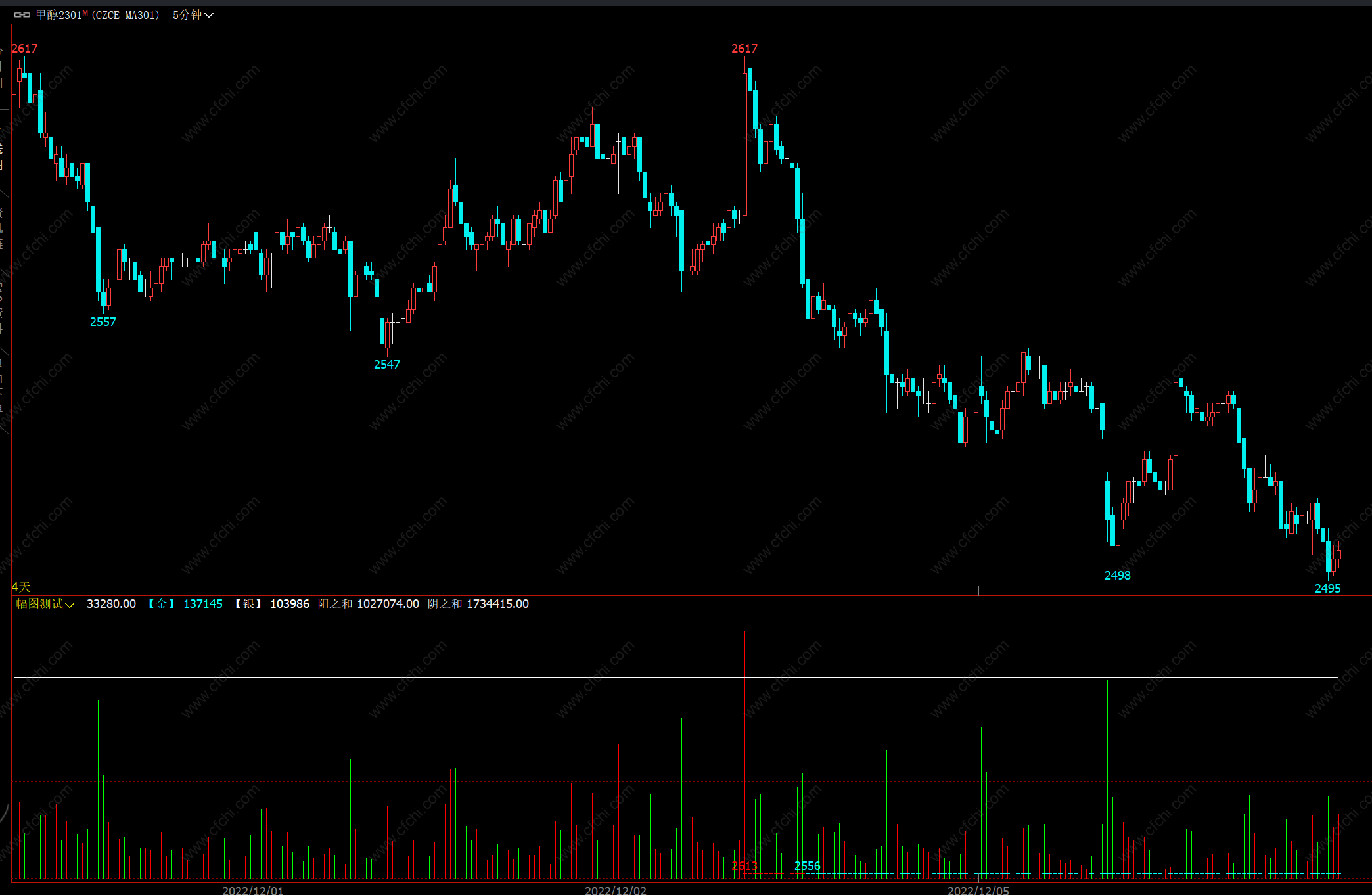Click the 【金】 indicator value label
Viewport: 1372px width, 895px height.
[x=161, y=604]
